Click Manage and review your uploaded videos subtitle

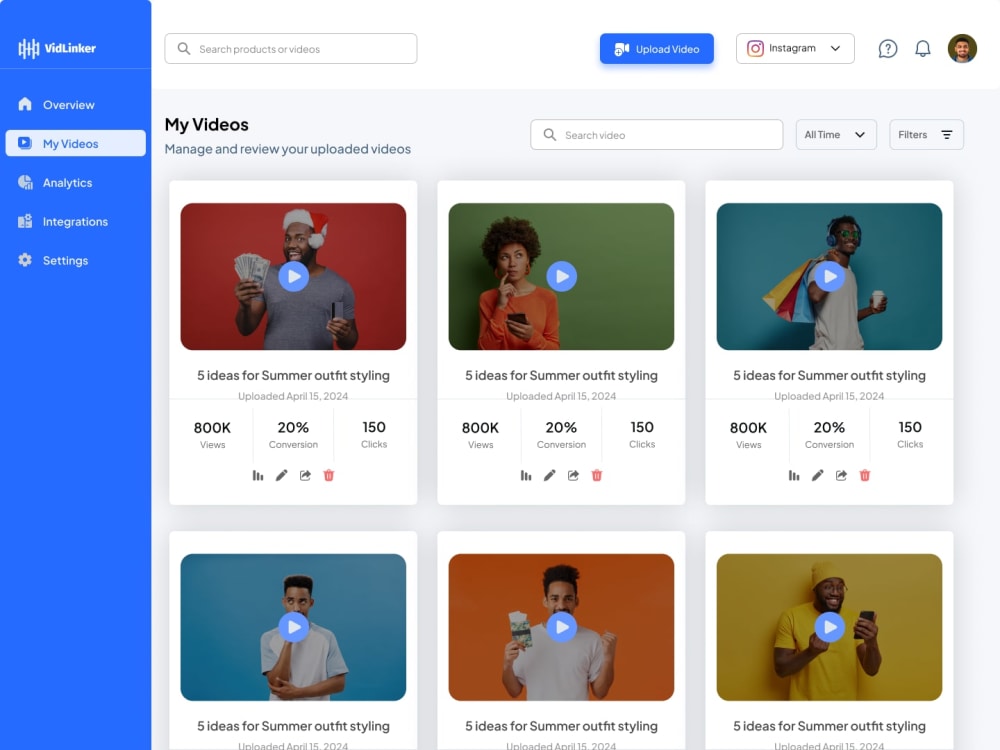pyautogui.click(x=288, y=149)
